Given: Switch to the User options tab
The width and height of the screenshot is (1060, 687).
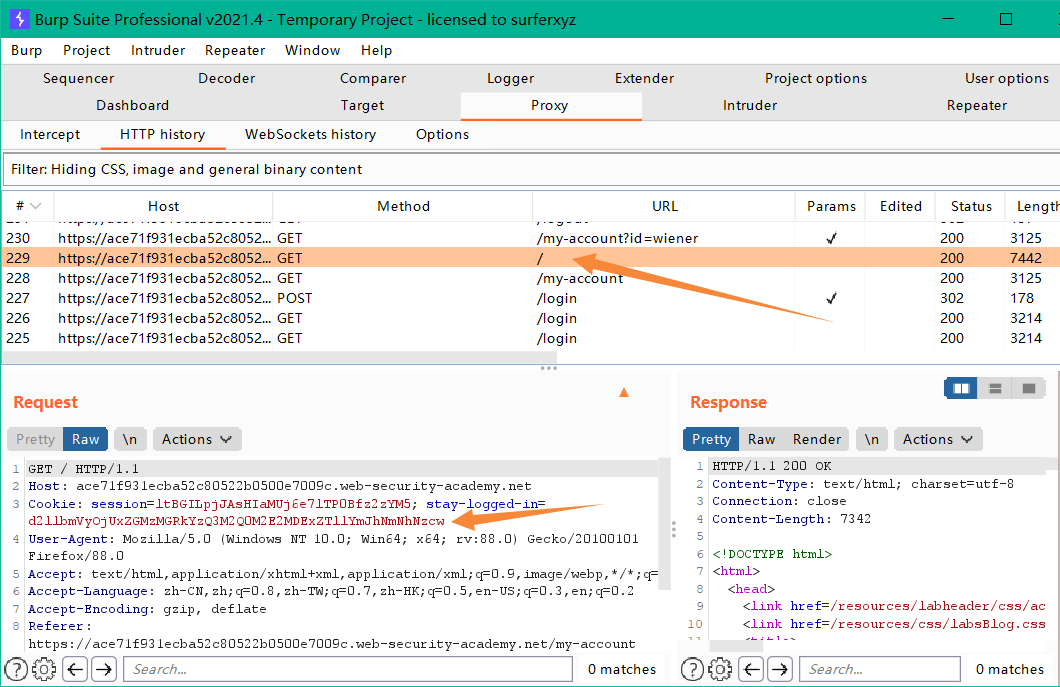Looking at the screenshot, I should 1007,78.
